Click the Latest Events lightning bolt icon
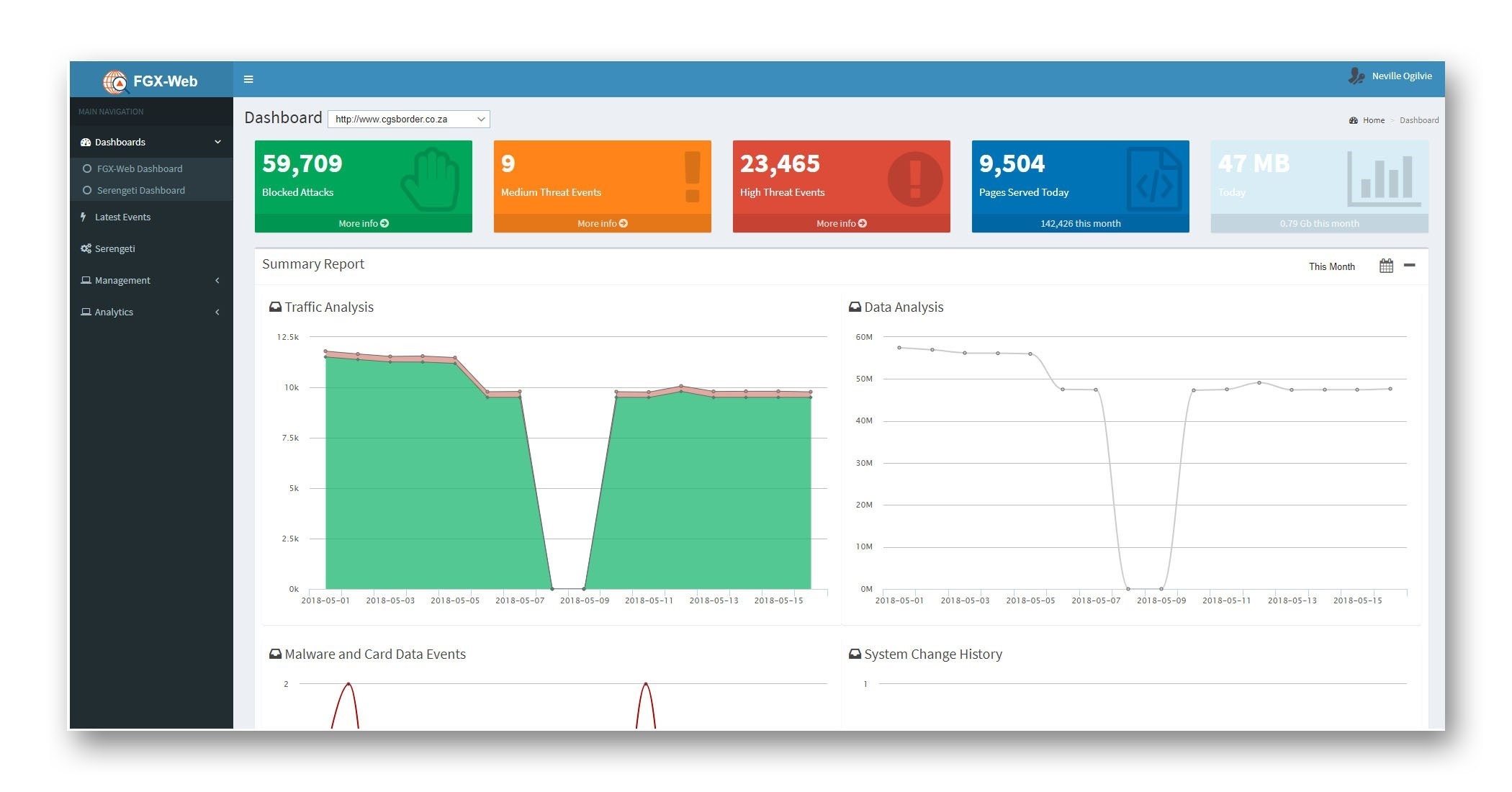This screenshot has height=792, width=1512. (84, 217)
